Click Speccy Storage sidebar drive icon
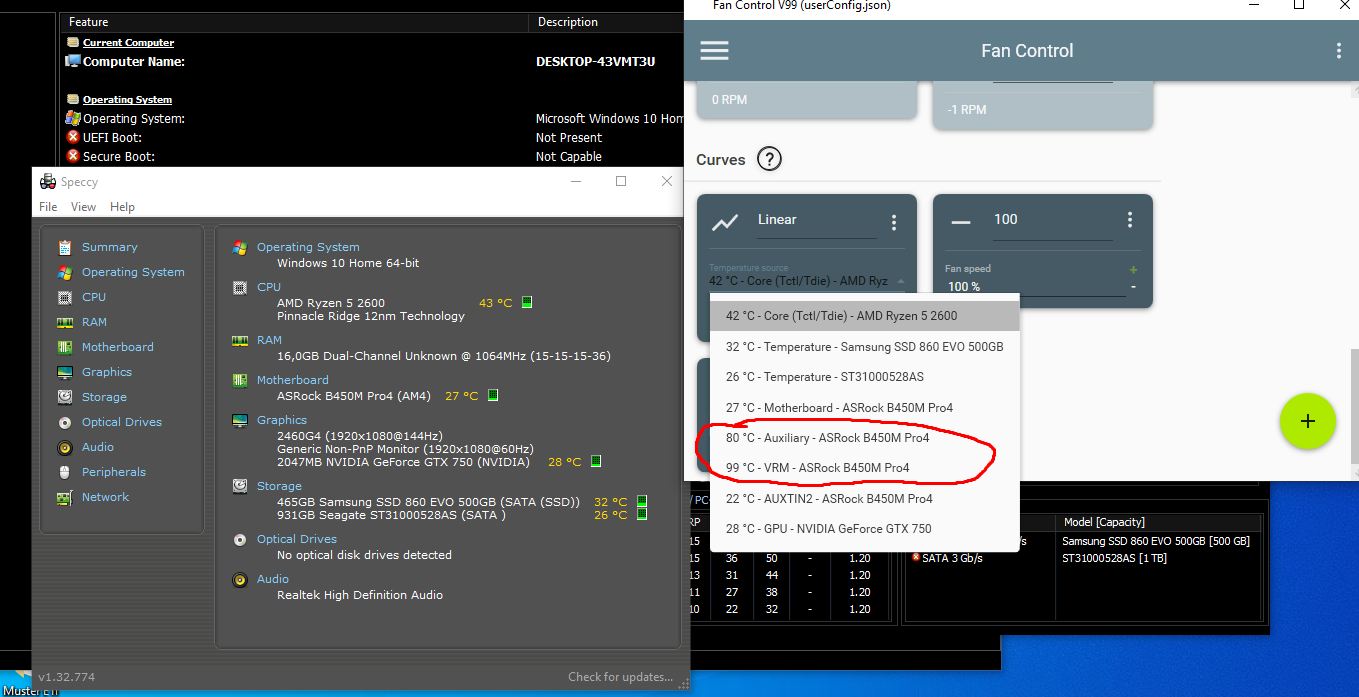1359x697 pixels. point(65,397)
